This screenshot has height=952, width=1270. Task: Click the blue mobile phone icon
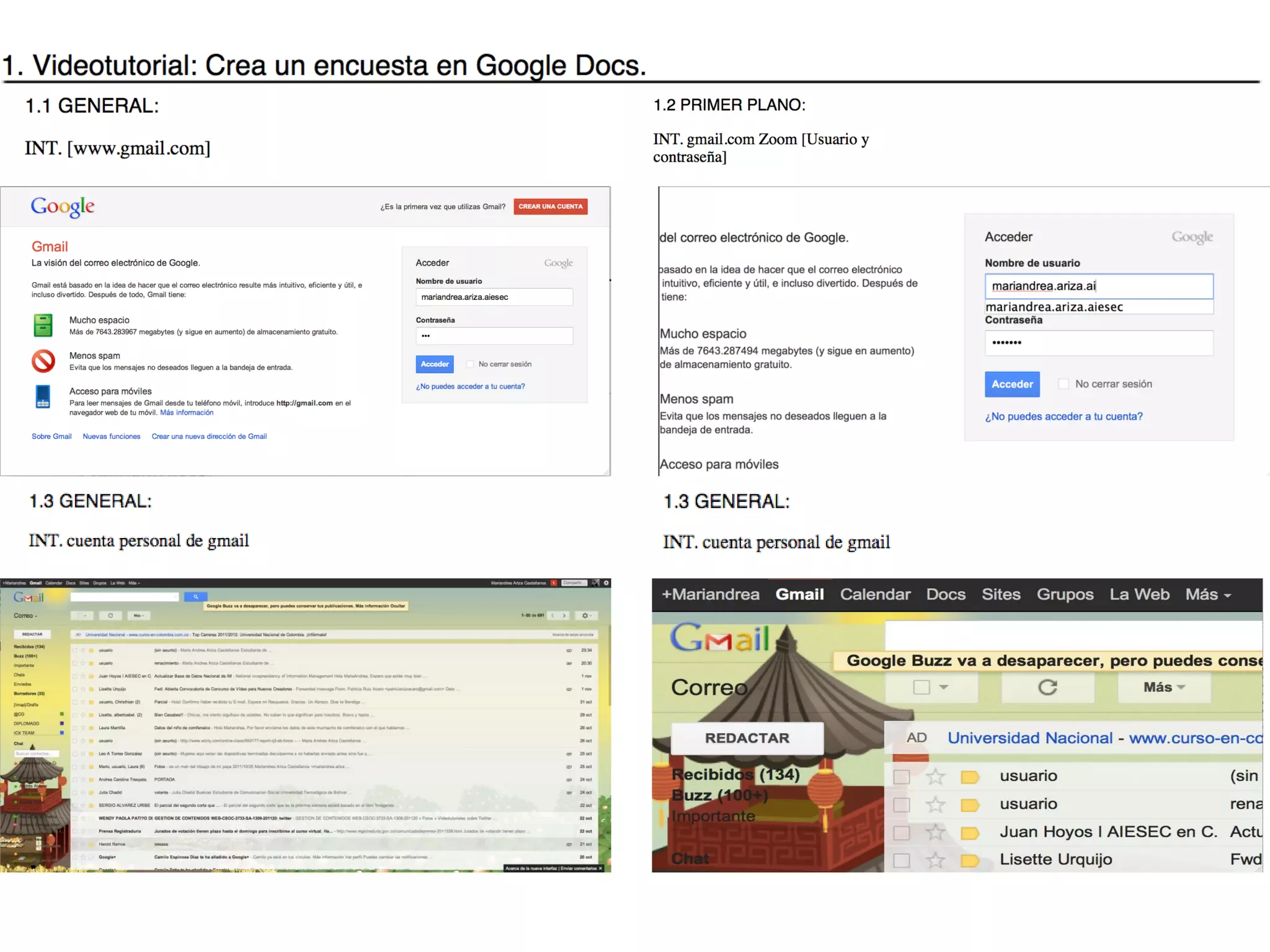[43, 397]
